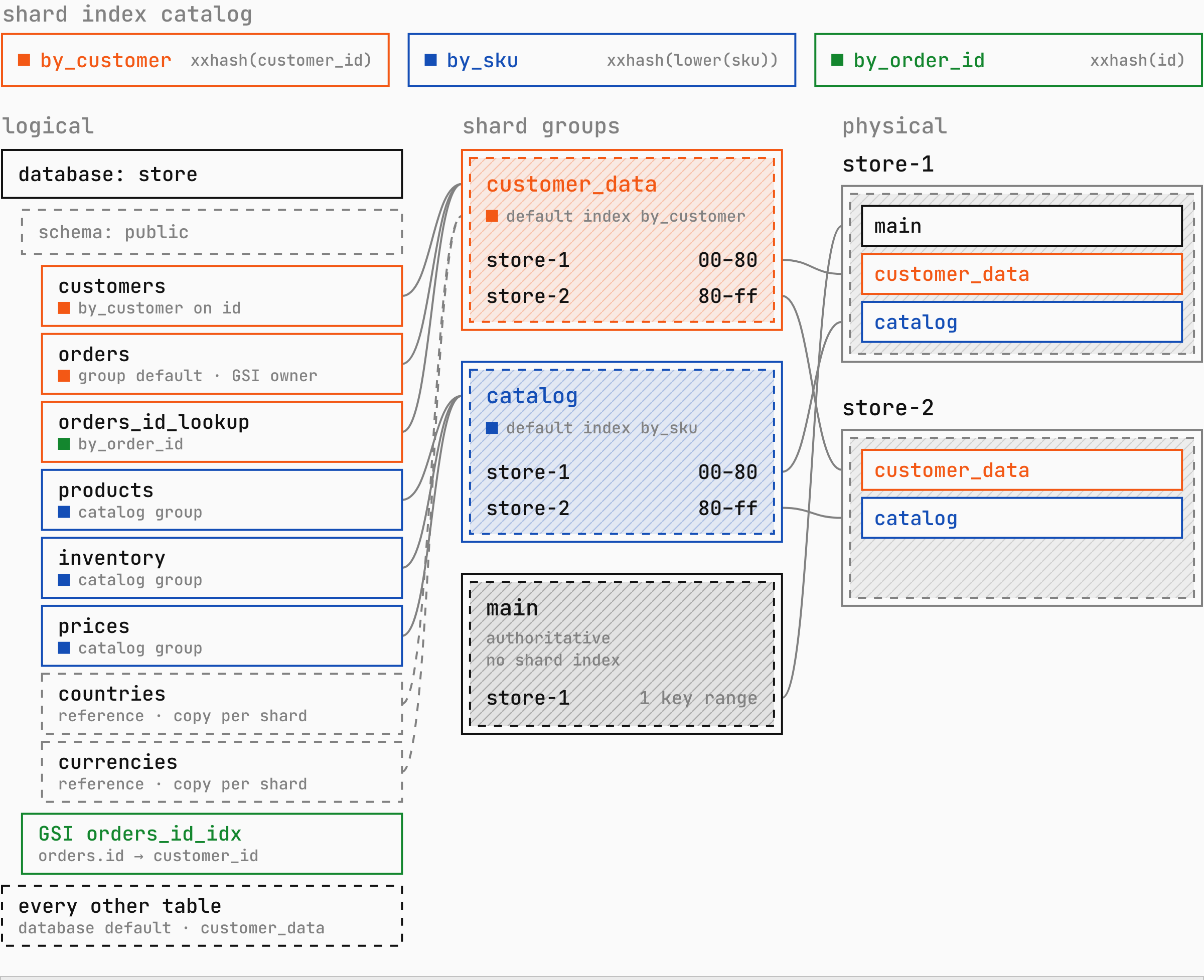The image size is (1204, 980).
Task: Select the by_customer shard index box
Action: [x=195, y=60]
